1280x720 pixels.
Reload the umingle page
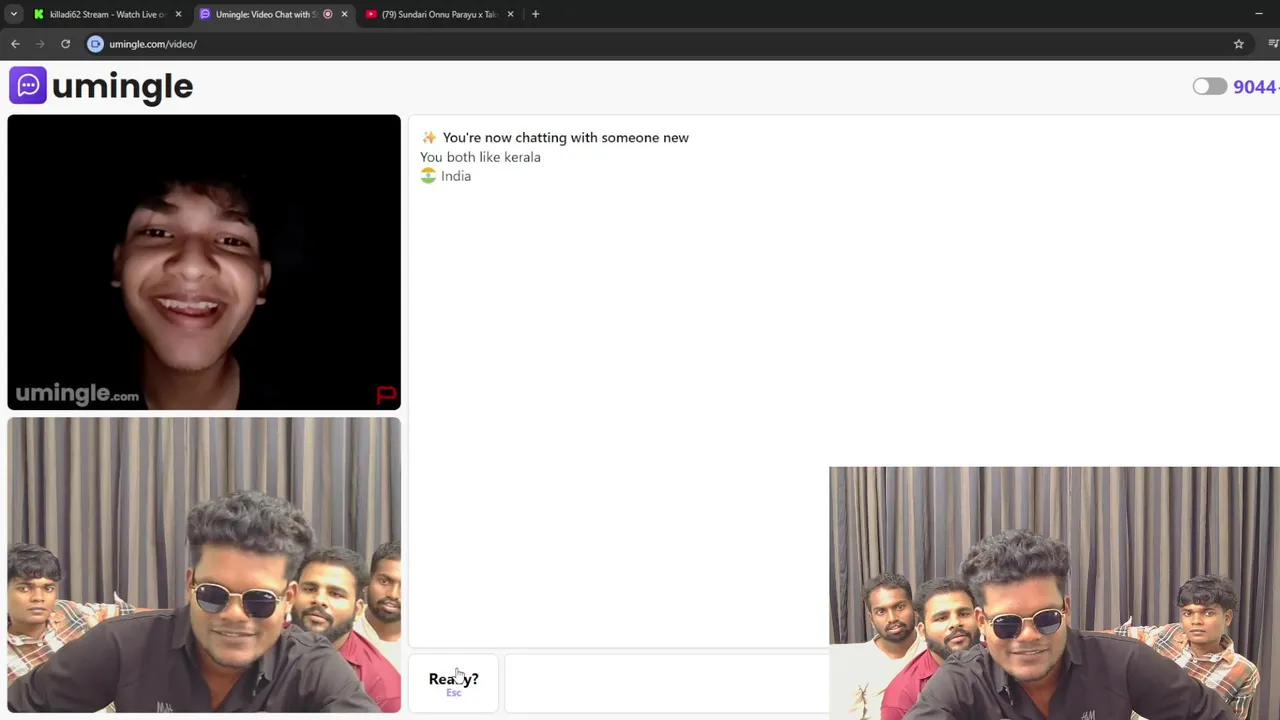pyautogui.click(x=65, y=44)
